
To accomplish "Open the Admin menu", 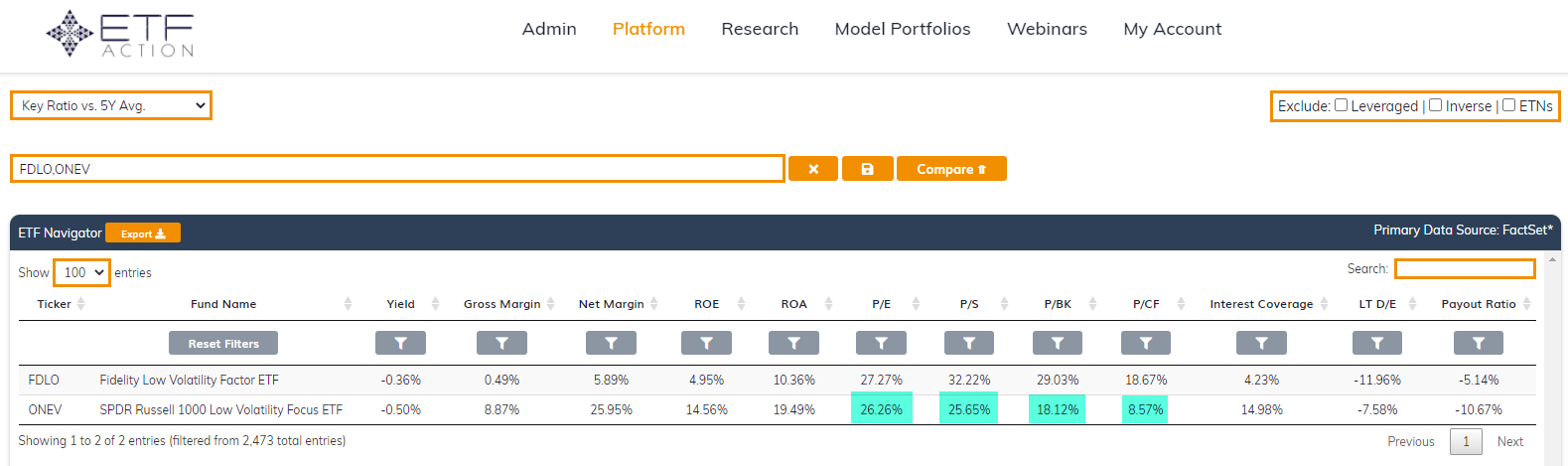I will (x=549, y=29).
